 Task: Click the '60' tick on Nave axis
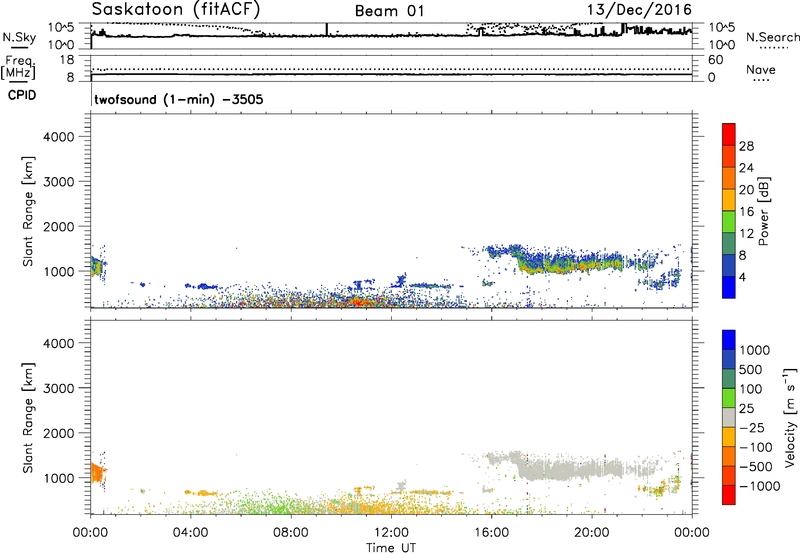(715, 60)
